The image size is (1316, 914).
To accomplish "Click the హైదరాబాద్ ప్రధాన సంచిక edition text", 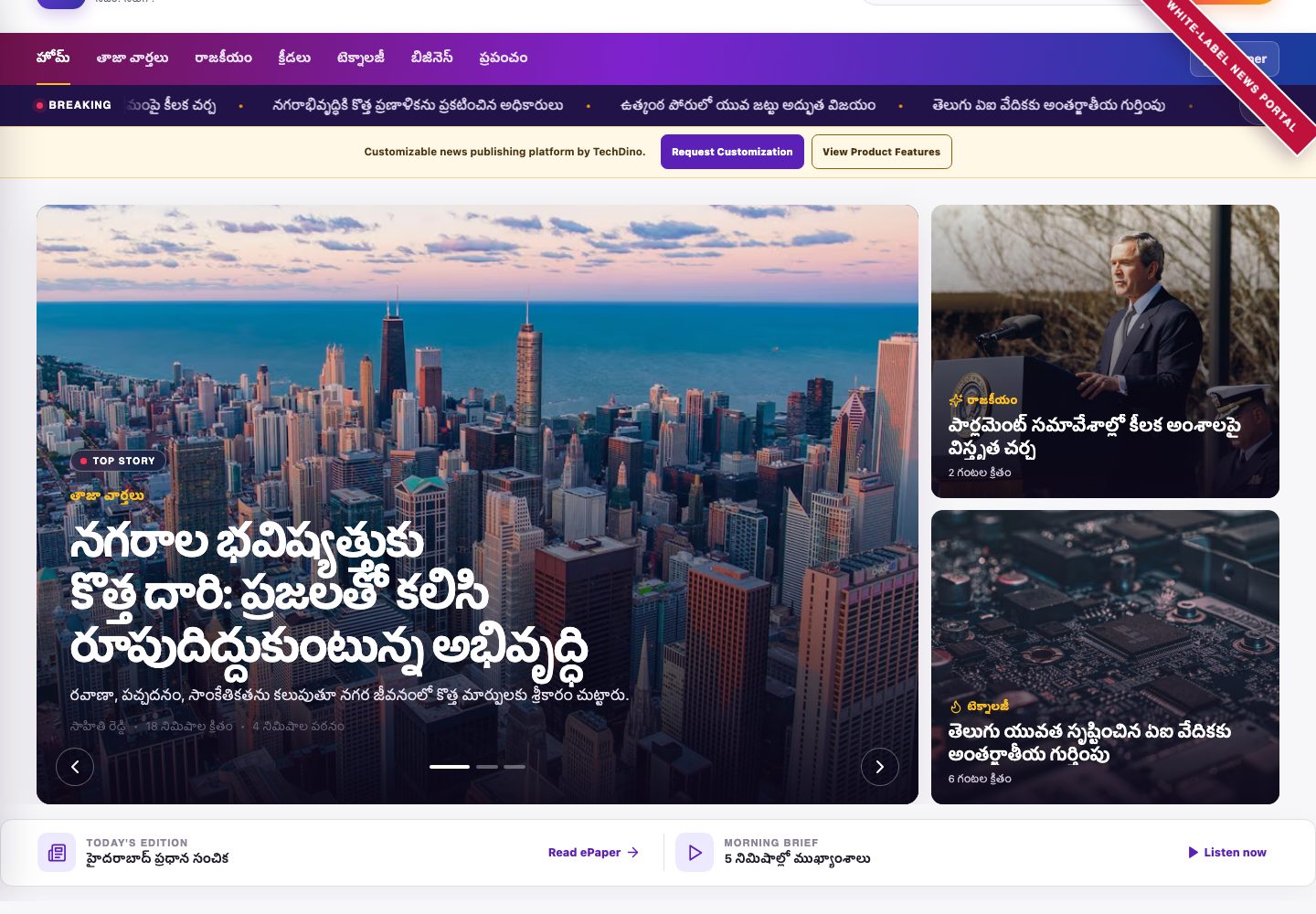I will [157, 859].
